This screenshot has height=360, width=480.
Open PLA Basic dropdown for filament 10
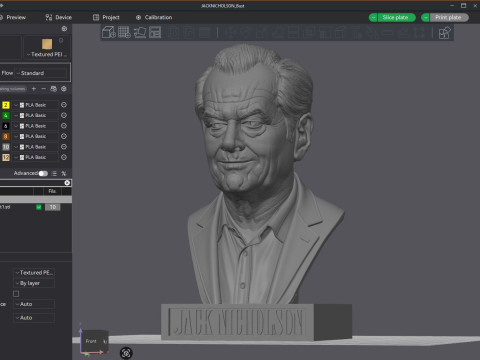pos(36,147)
